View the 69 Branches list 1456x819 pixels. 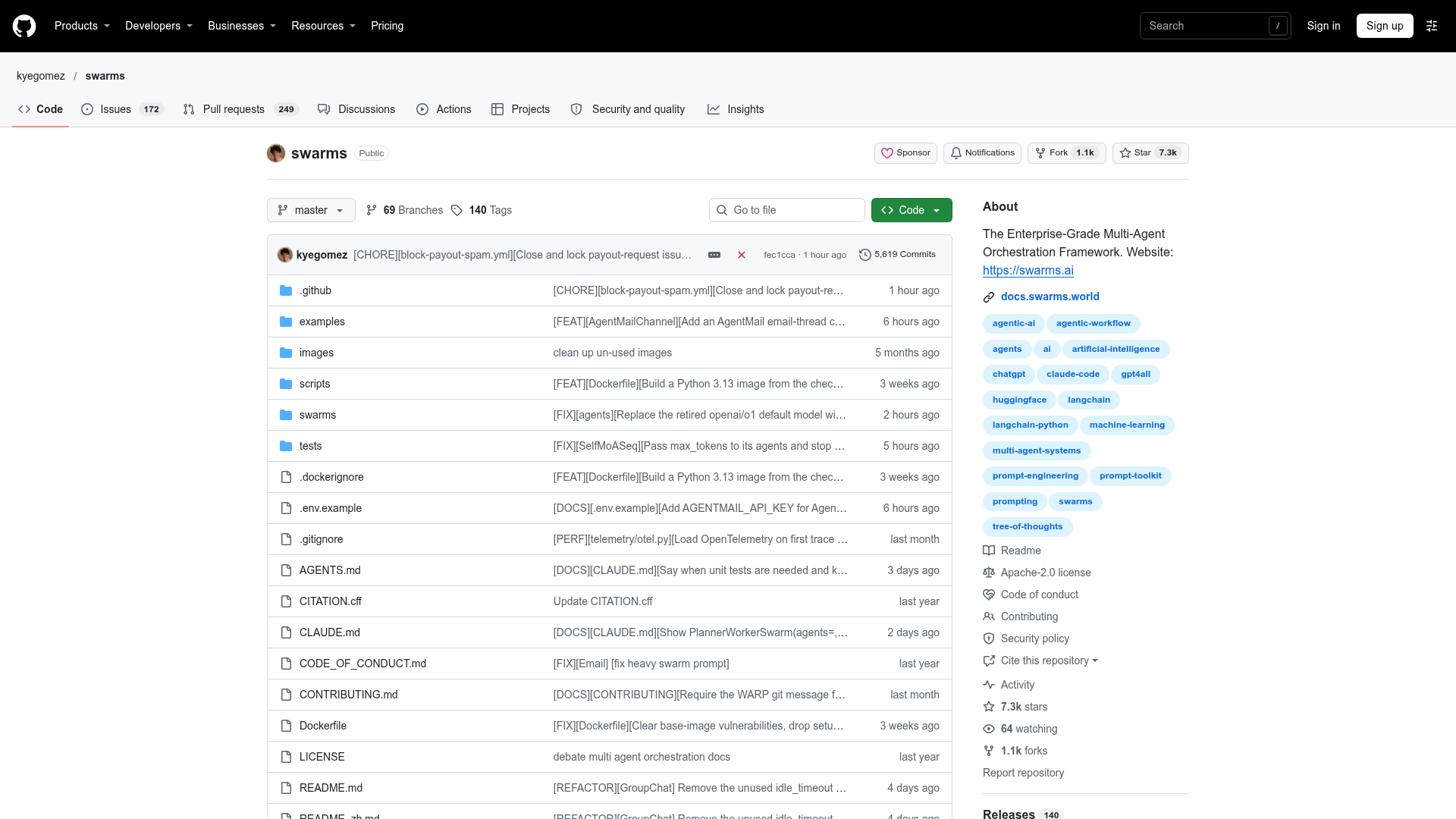(x=404, y=210)
